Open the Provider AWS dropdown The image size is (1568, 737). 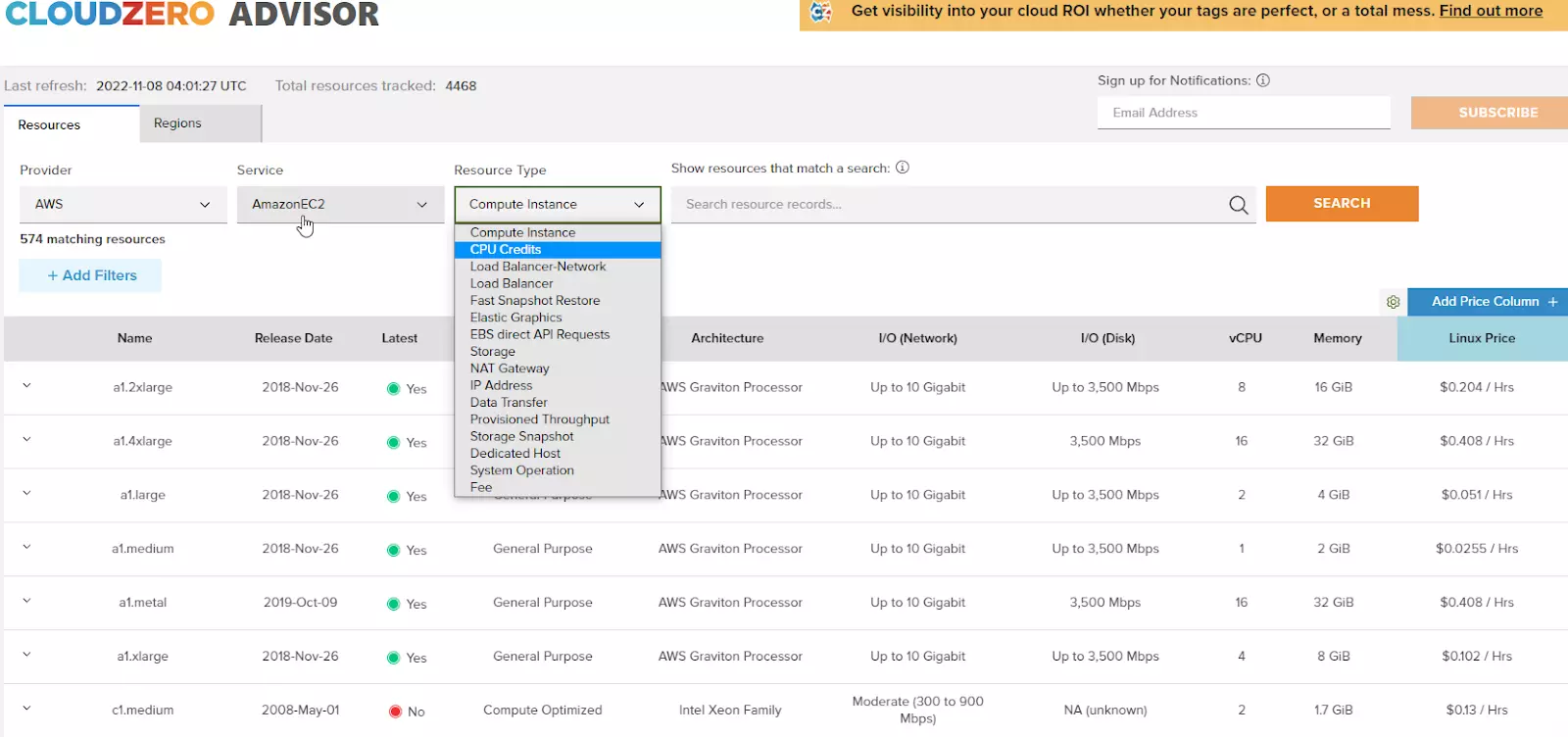[123, 204]
